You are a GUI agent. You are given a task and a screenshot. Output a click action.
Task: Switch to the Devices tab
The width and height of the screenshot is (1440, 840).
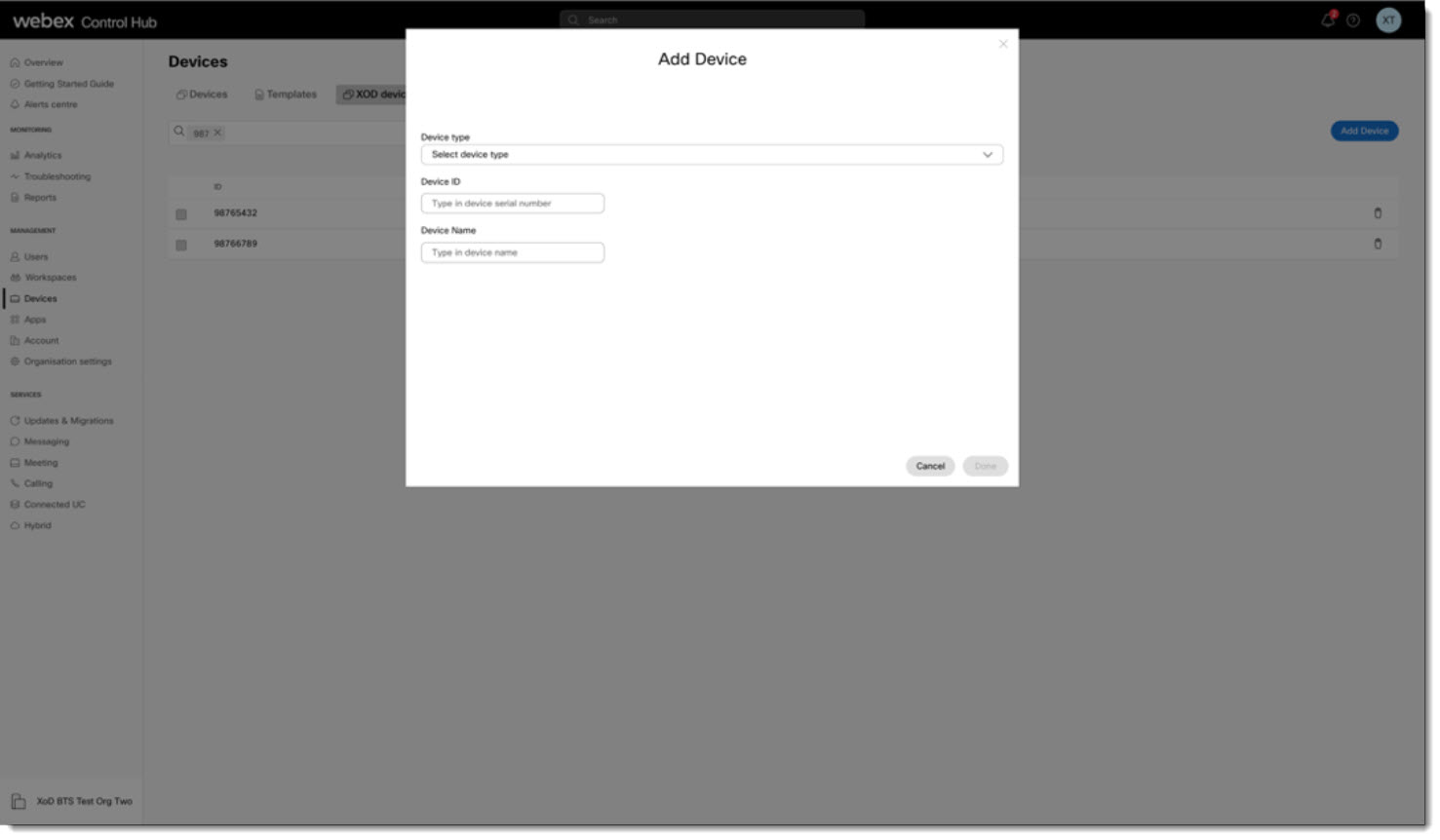(202, 95)
